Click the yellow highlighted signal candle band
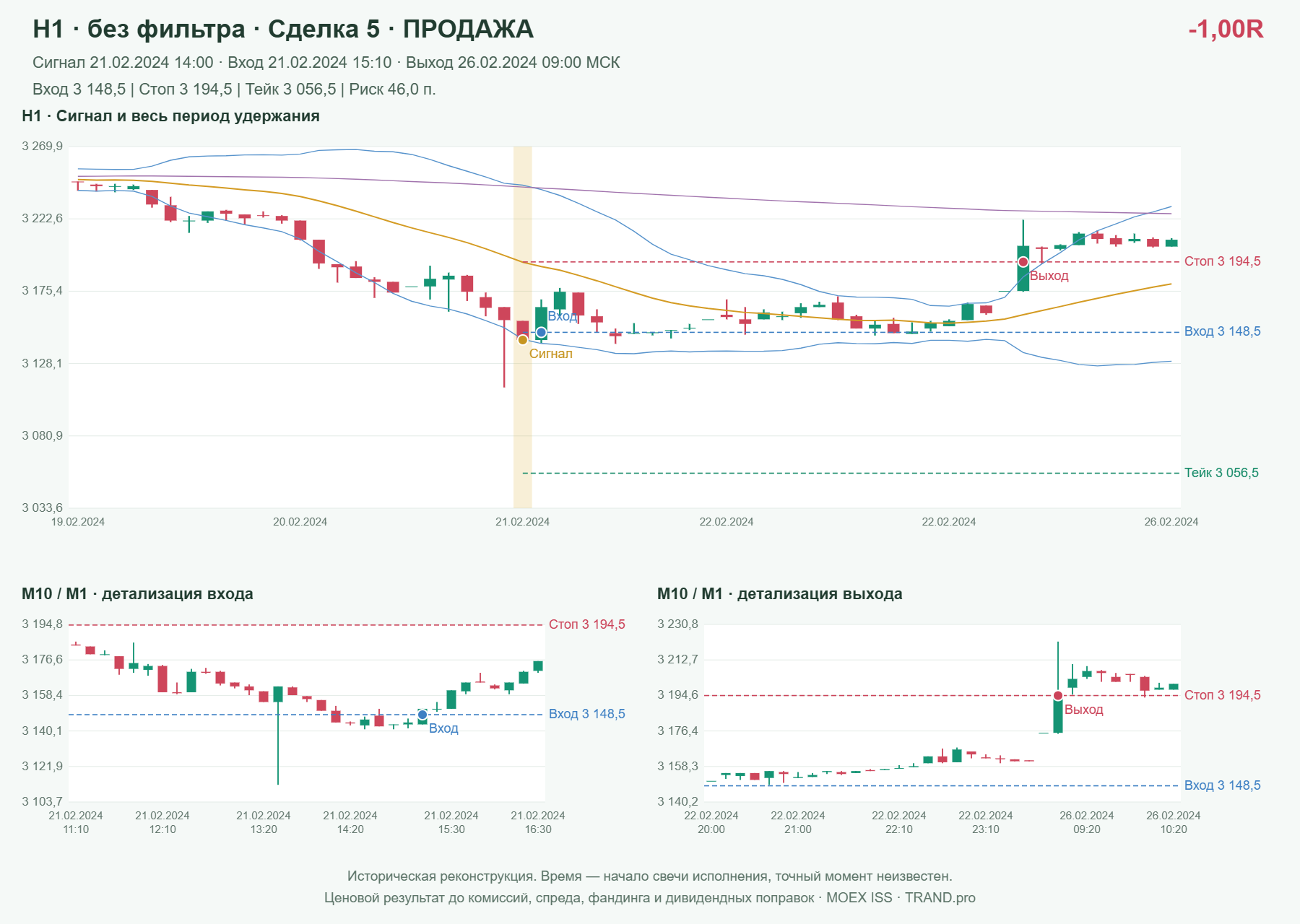The width and height of the screenshot is (1300, 924). (523, 327)
